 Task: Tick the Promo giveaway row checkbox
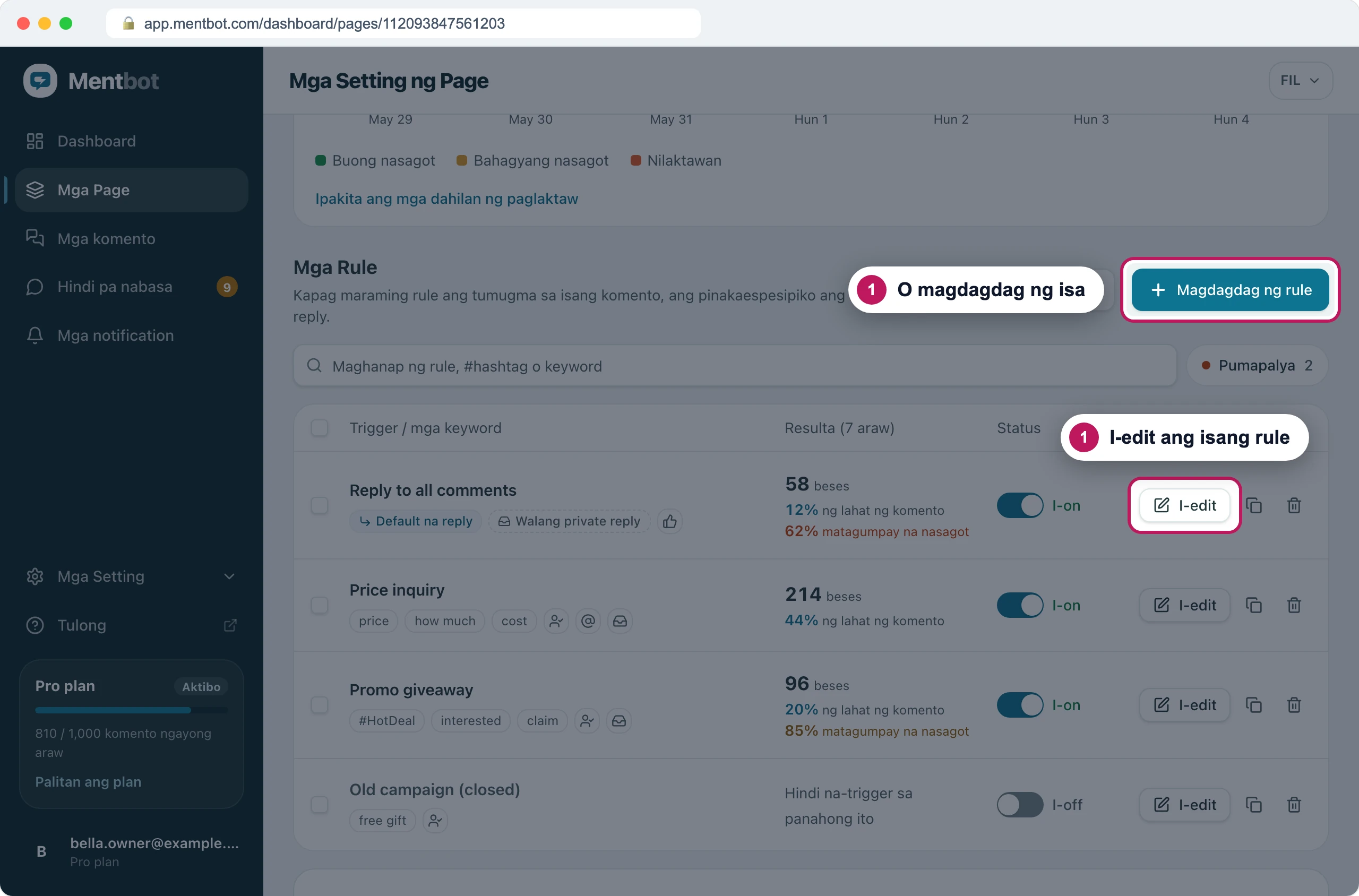[x=320, y=705]
